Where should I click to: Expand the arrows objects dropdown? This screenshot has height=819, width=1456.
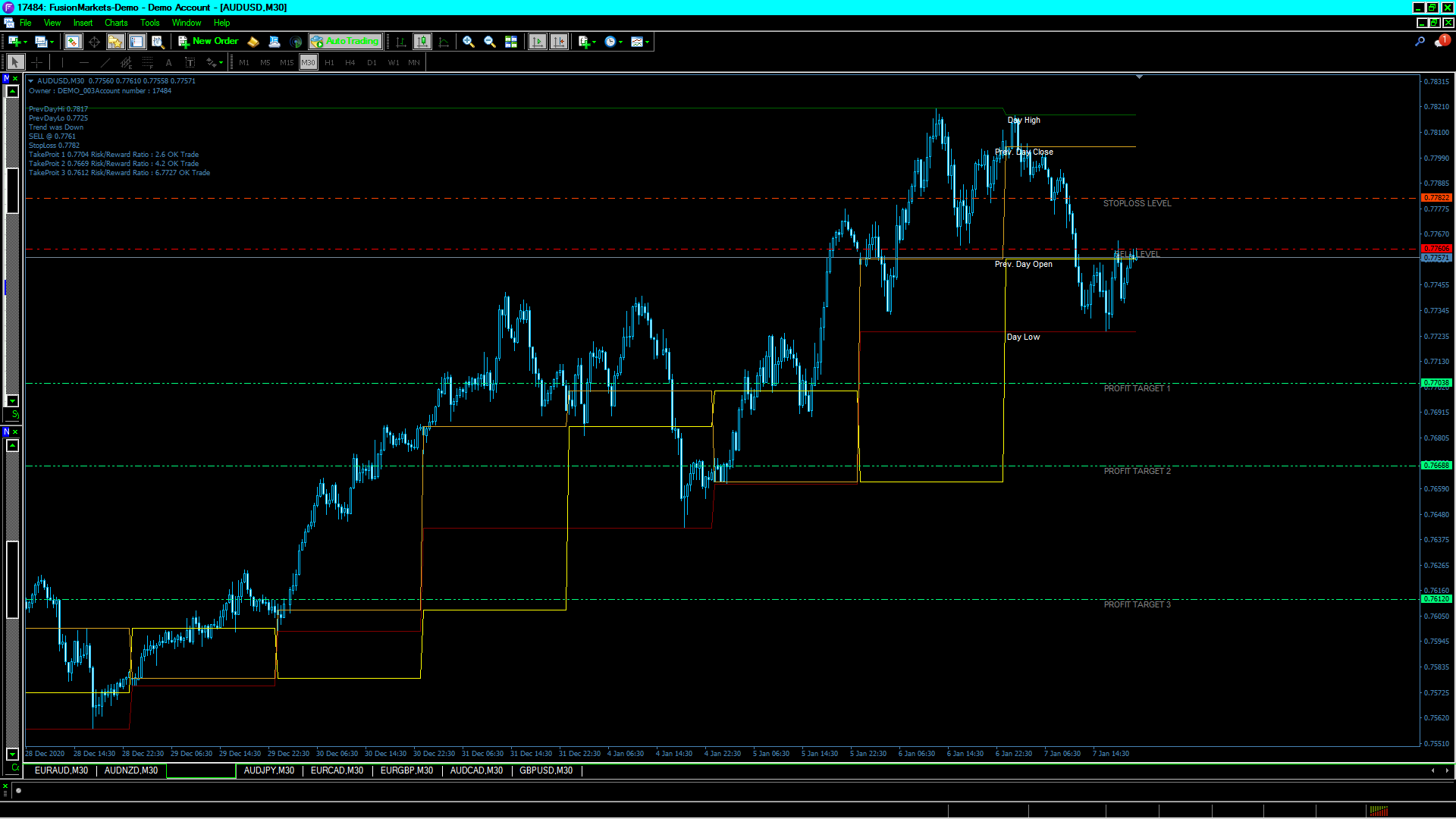pyautogui.click(x=221, y=64)
